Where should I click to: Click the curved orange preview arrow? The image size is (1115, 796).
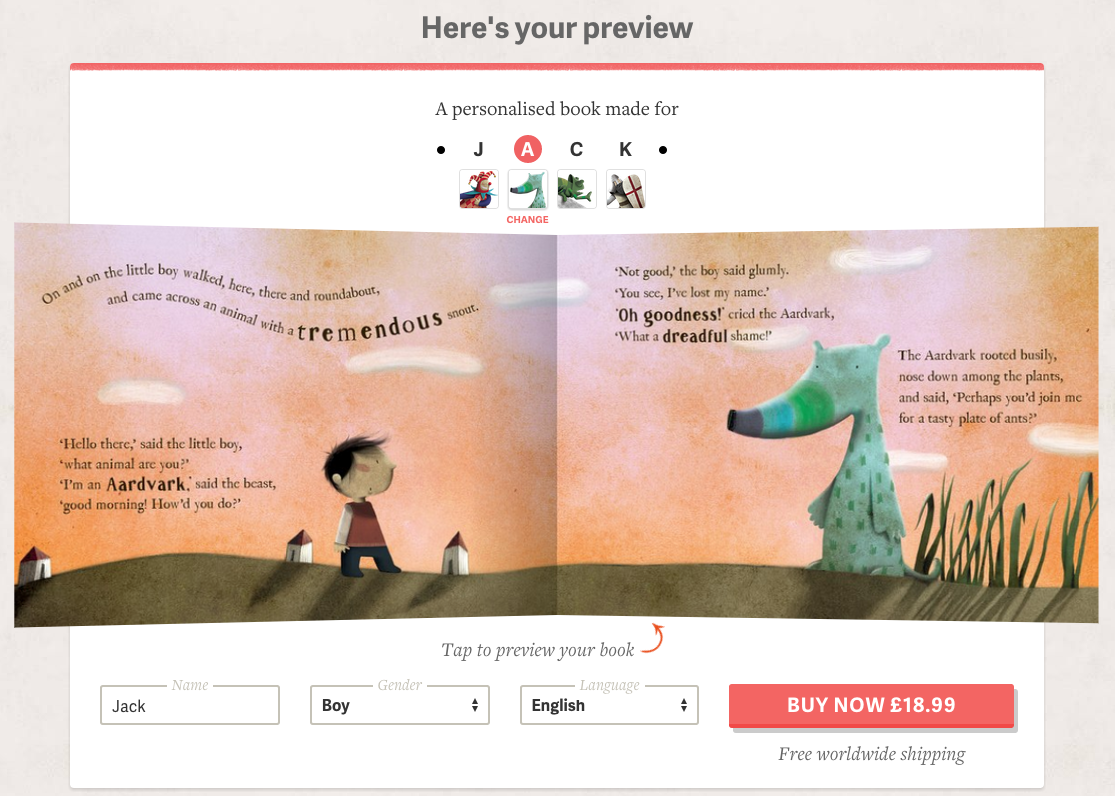tap(653, 638)
